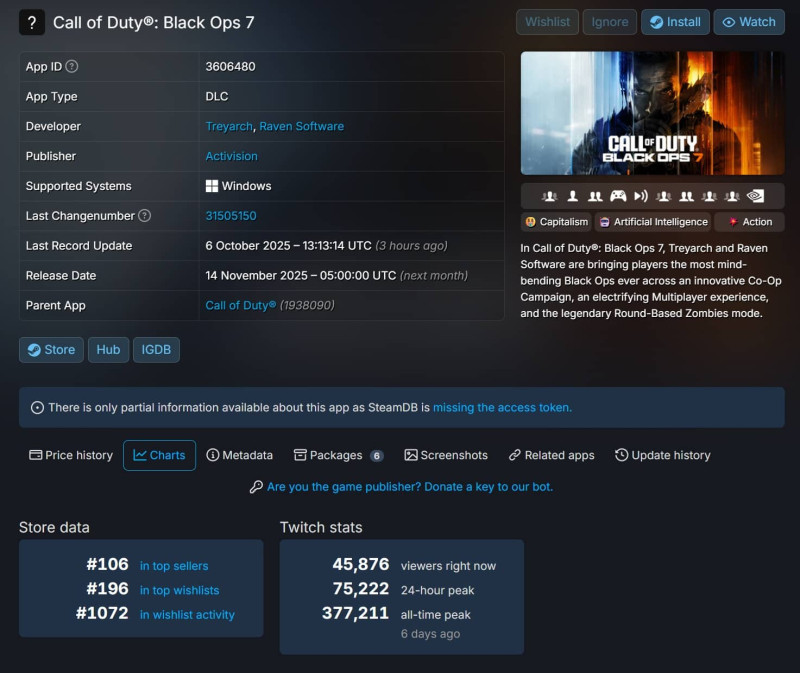Open the Packages tab

point(337,455)
